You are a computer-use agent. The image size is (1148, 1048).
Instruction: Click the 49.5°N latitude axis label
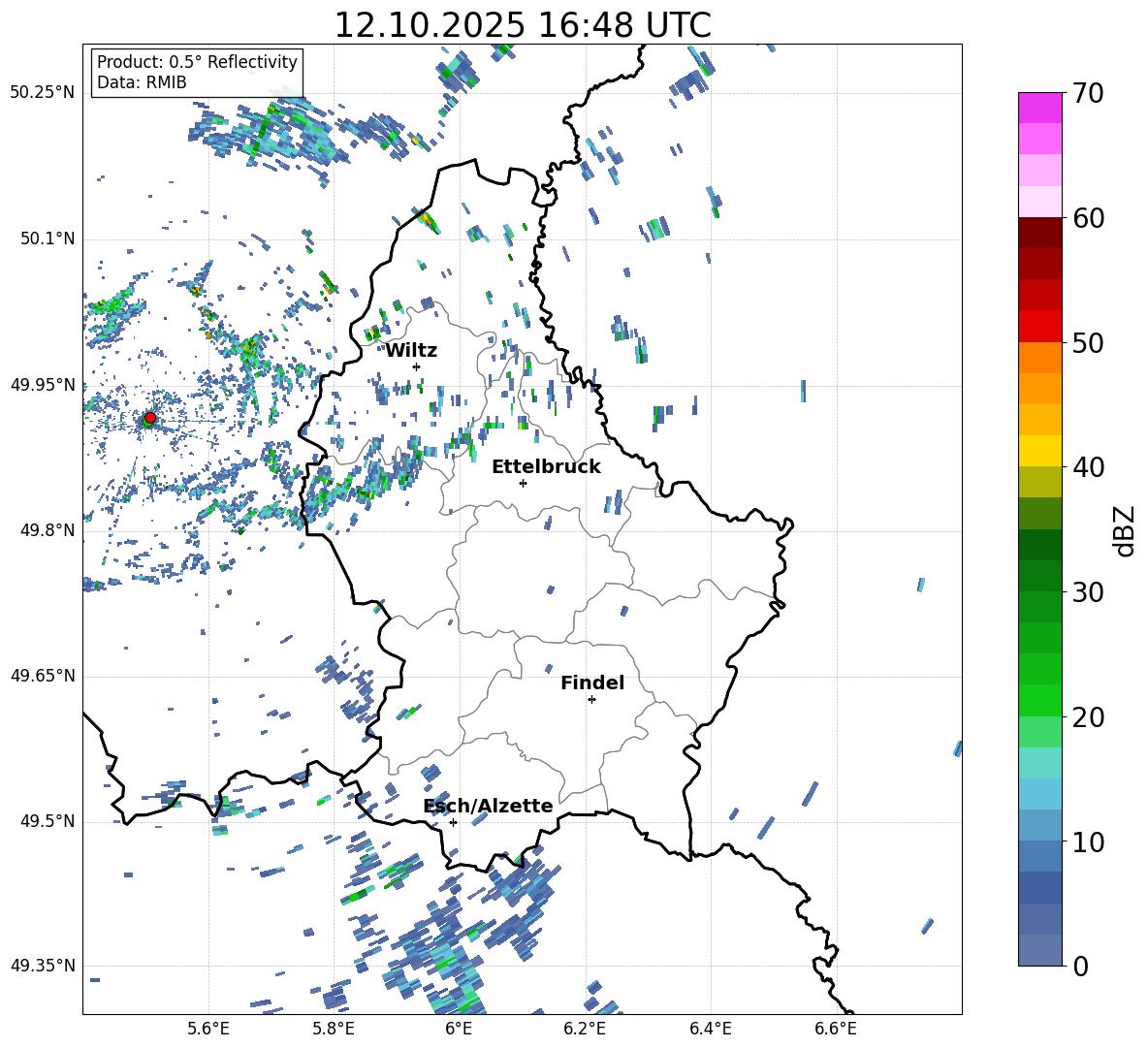click(48, 821)
